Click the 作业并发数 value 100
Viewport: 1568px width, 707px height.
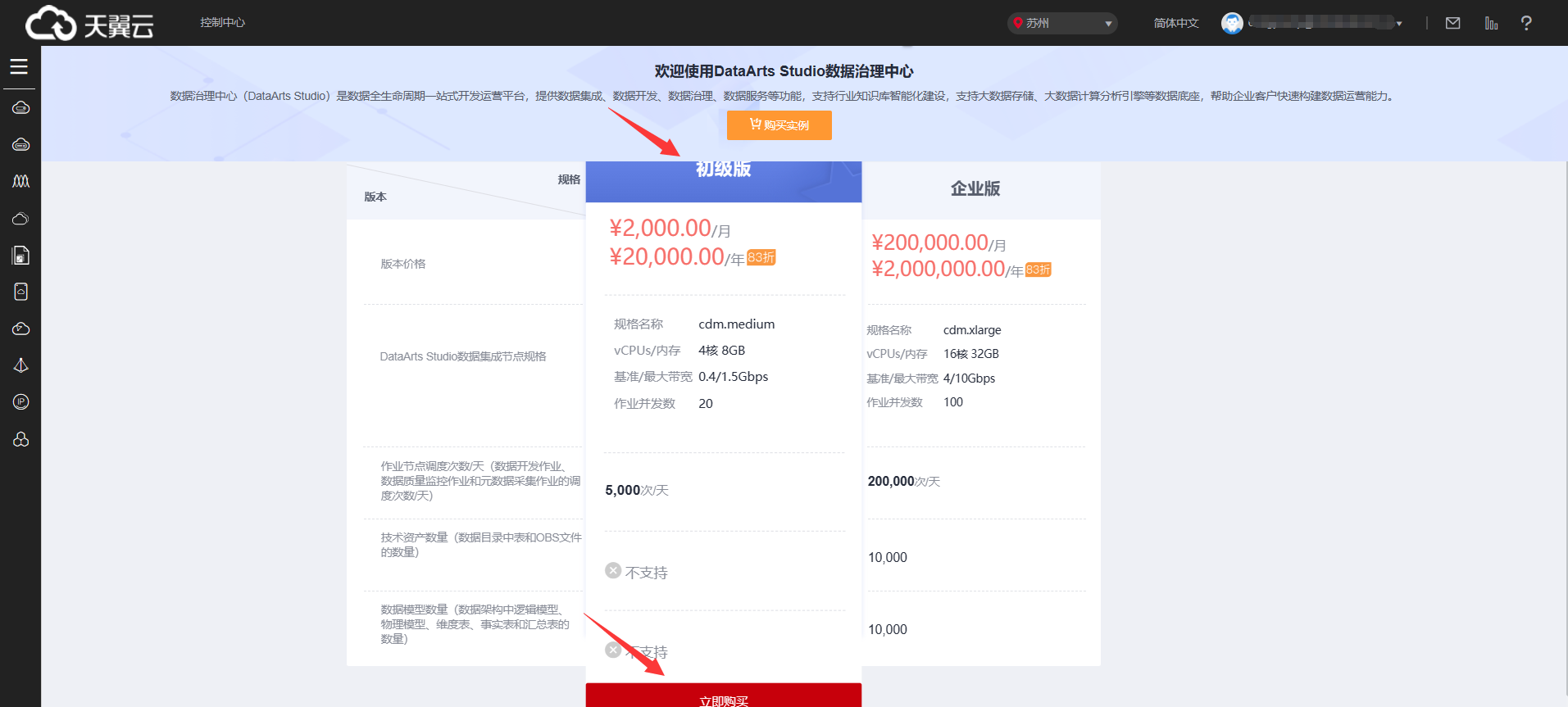pyautogui.click(x=953, y=402)
